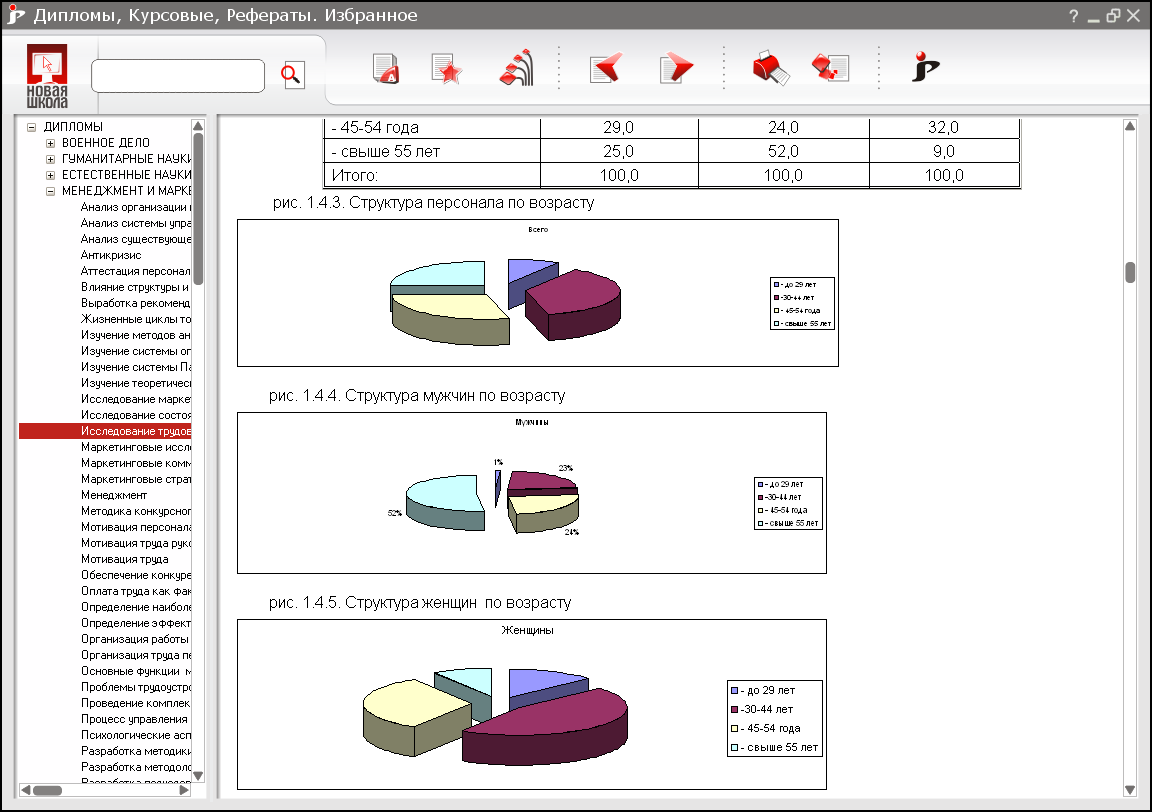
Task: Click the search magnifier icon
Action: [291, 75]
